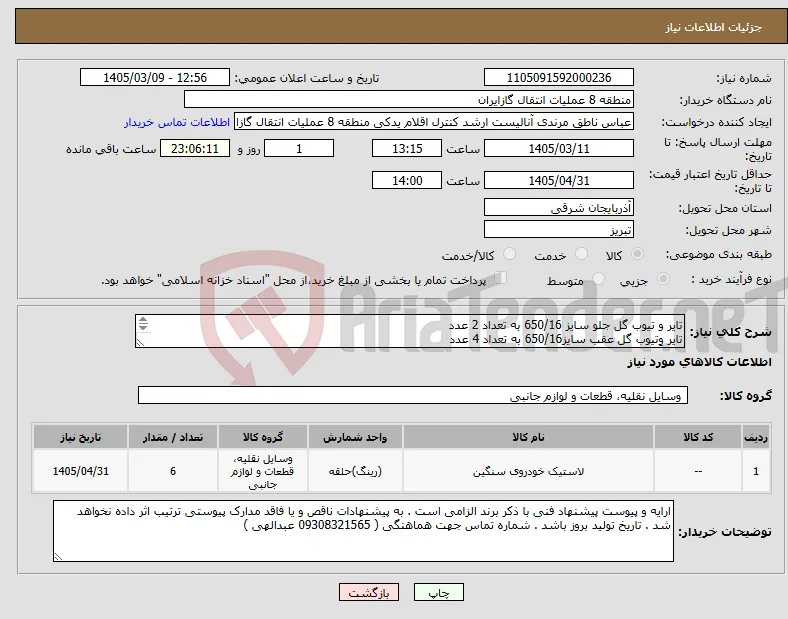This screenshot has height=619, width=788.
Task: Click the بازگشت back button
Action: coord(369,592)
